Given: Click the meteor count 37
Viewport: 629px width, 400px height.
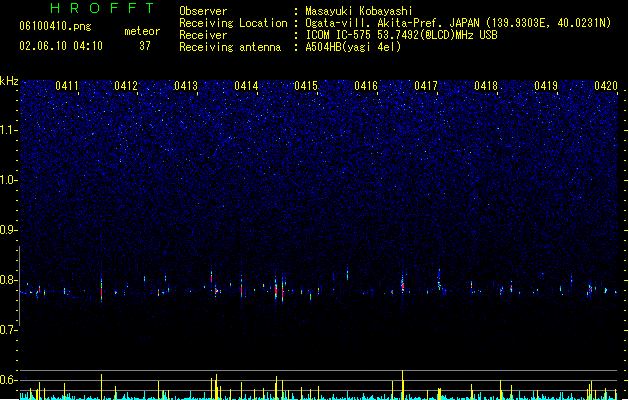Looking at the screenshot, I should 145,46.
